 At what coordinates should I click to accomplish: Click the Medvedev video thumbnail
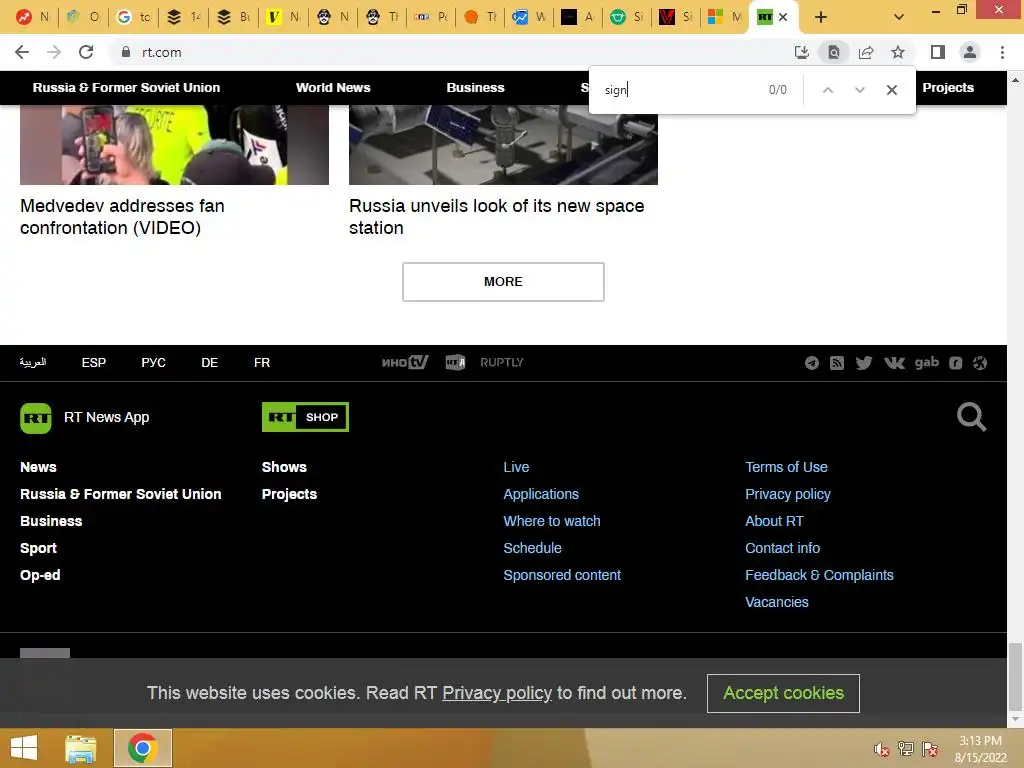174,145
